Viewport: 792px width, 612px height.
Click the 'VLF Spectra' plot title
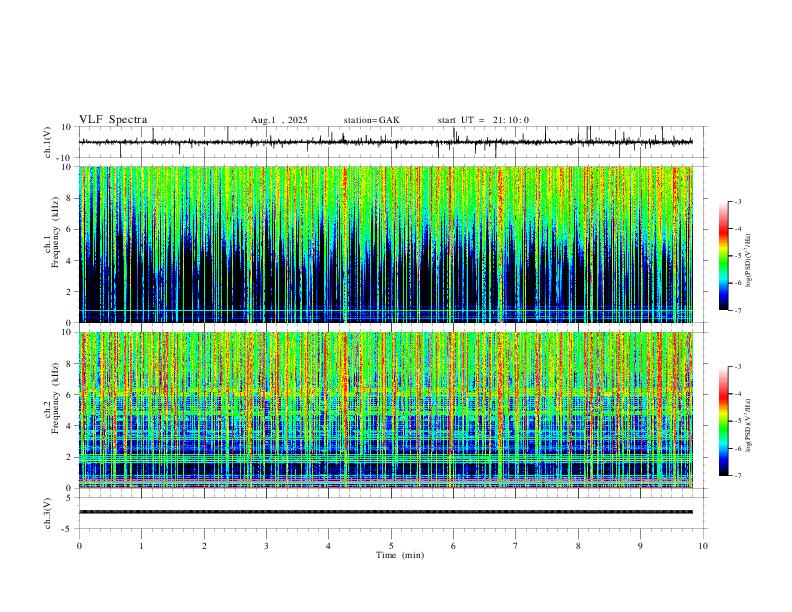(113, 120)
